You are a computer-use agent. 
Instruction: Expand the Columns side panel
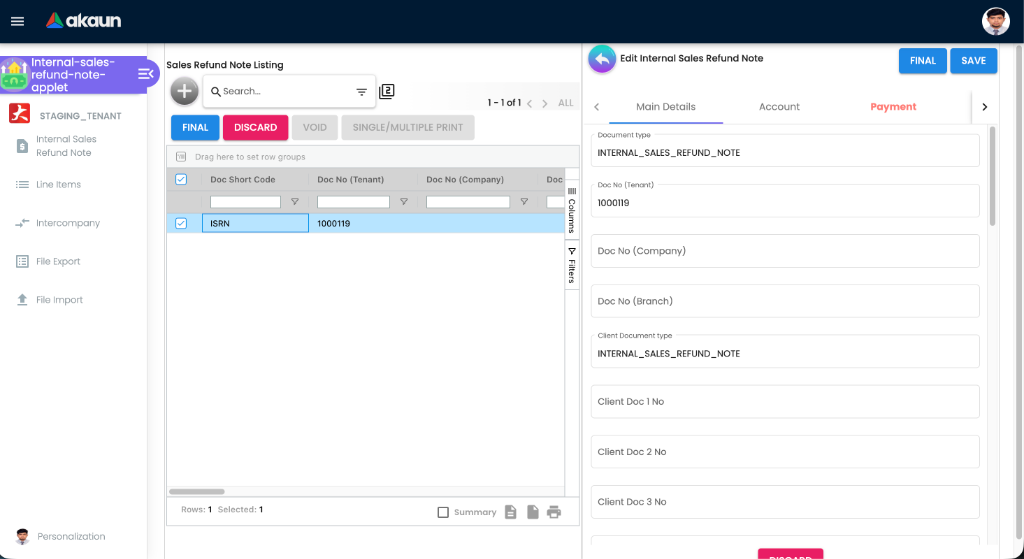(571, 210)
